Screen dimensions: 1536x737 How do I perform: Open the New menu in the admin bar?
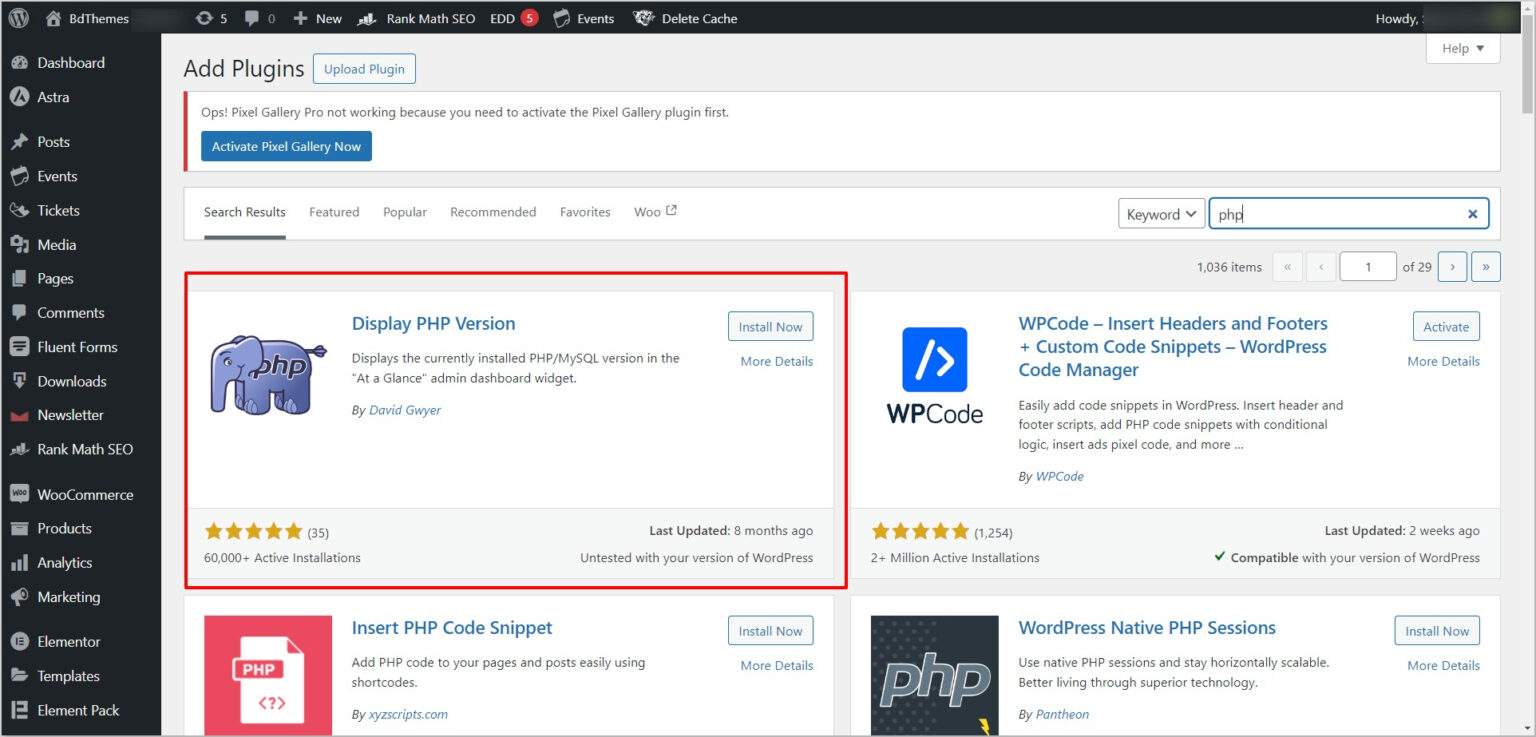pyautogui.click(x=316, y=17)
